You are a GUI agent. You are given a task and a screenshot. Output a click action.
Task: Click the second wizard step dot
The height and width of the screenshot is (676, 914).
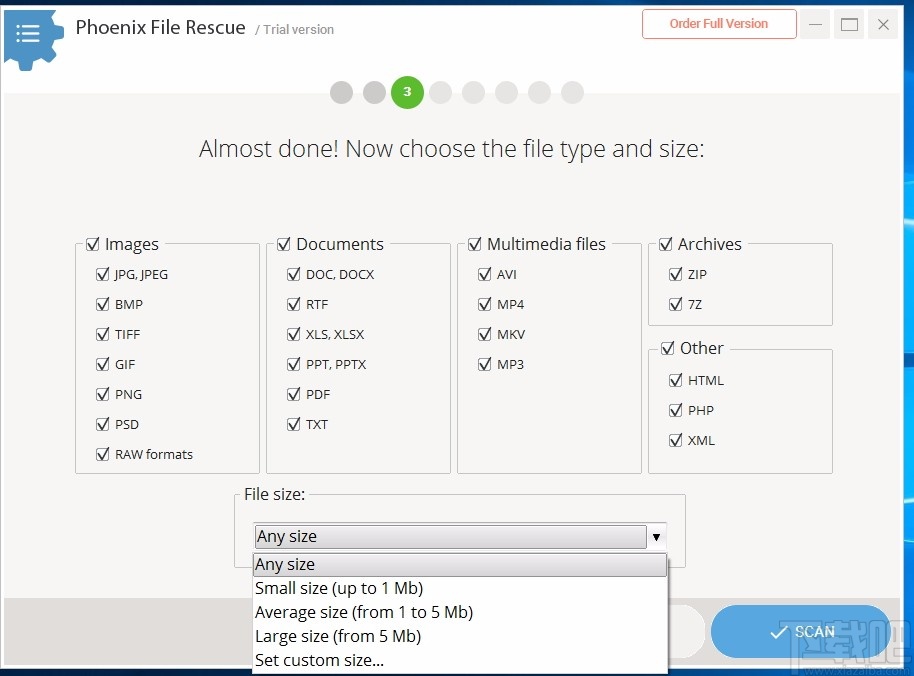375,93
